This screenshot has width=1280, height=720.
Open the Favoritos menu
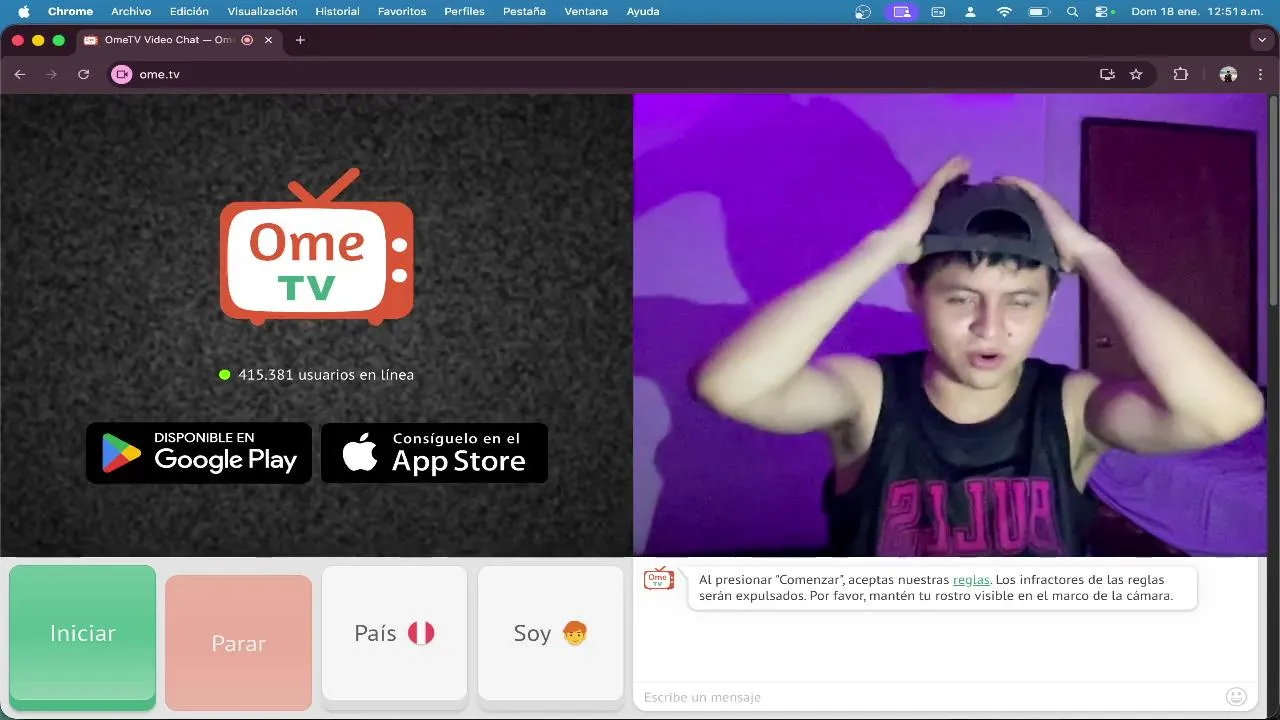402,12
